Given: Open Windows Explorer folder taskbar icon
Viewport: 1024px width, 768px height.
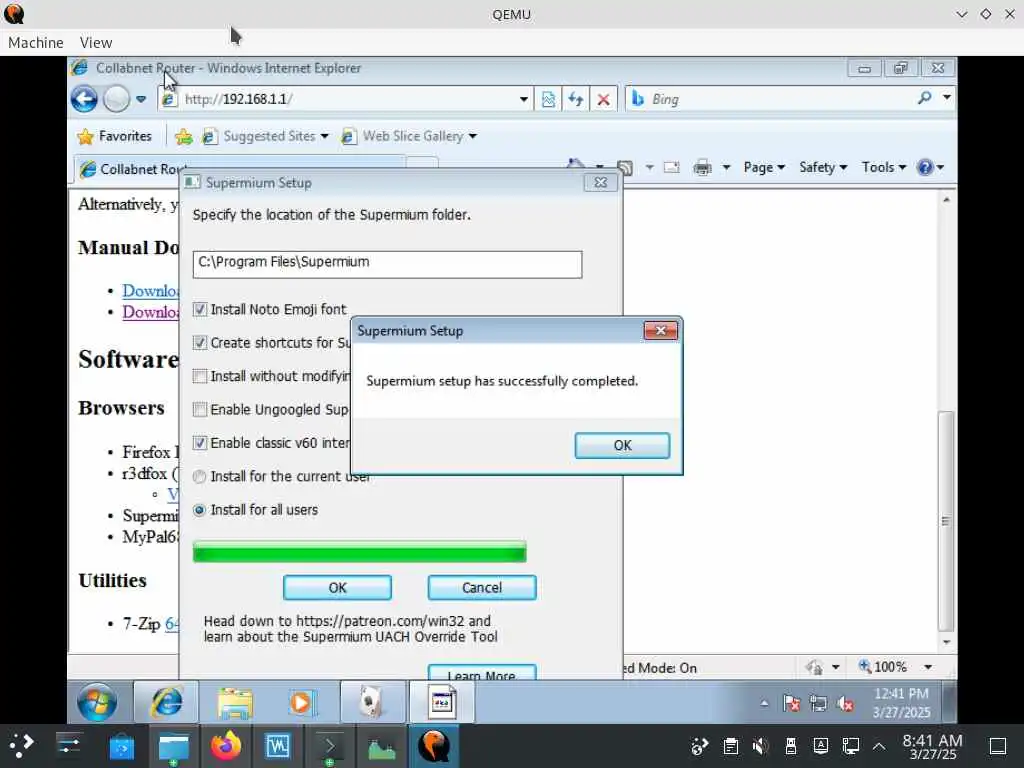Looking at the screenshot, I should tap(235, 702).
